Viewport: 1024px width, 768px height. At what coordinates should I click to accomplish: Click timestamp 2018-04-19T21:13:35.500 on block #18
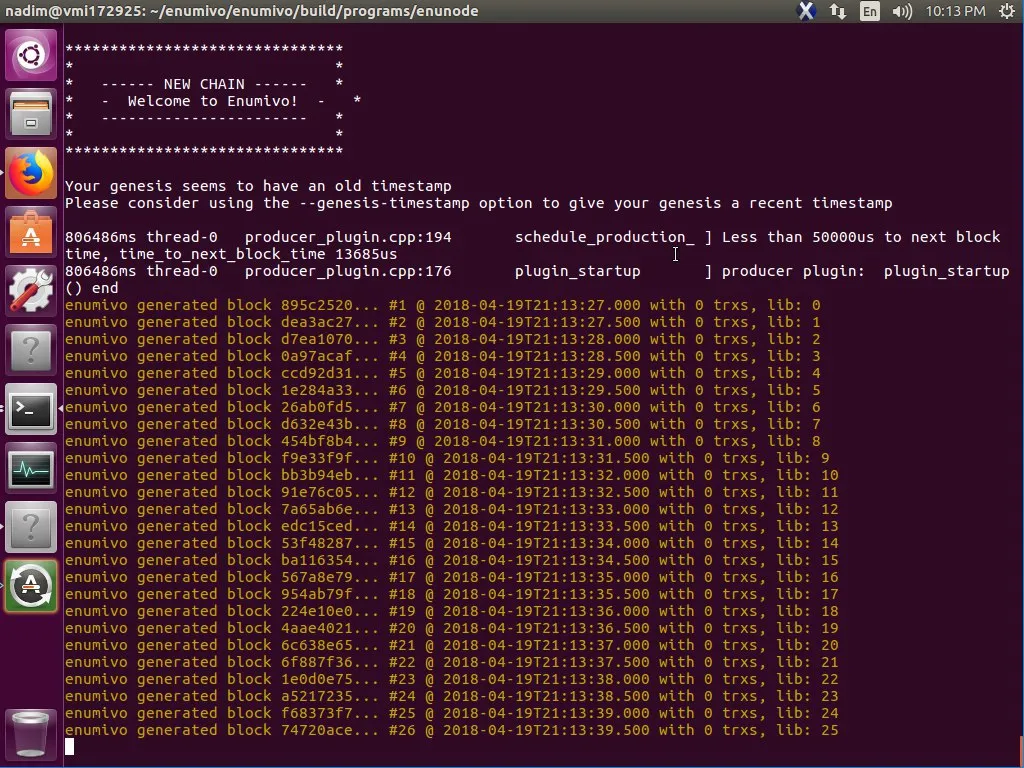coord(546,594)
